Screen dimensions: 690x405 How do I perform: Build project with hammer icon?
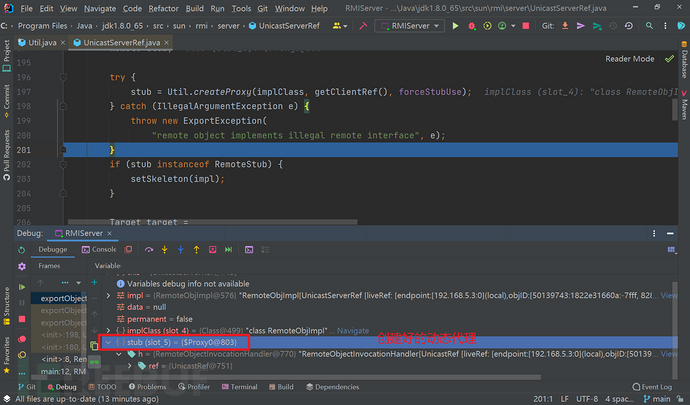(363, 26)
